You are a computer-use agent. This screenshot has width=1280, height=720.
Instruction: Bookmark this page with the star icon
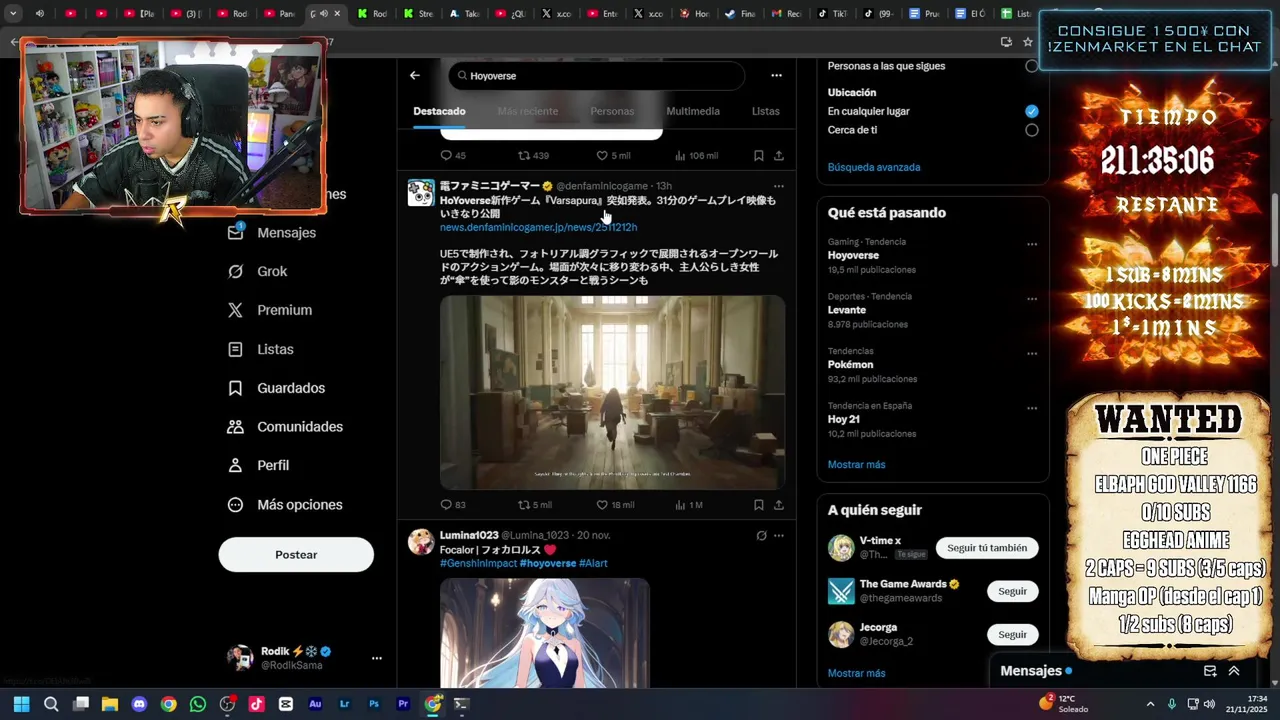(1027, 42)
